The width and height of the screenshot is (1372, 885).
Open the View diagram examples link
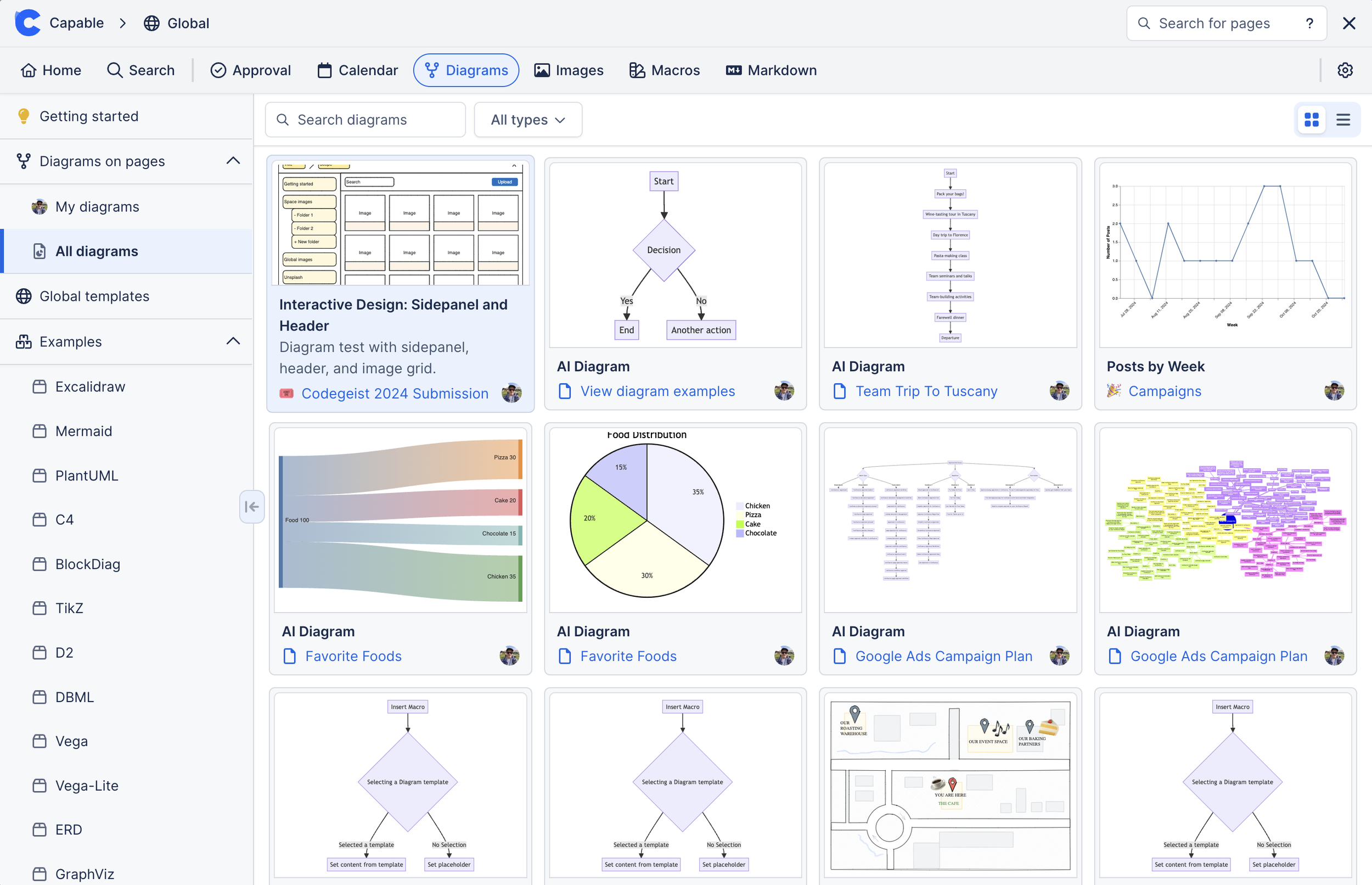(x=657, y=391)
